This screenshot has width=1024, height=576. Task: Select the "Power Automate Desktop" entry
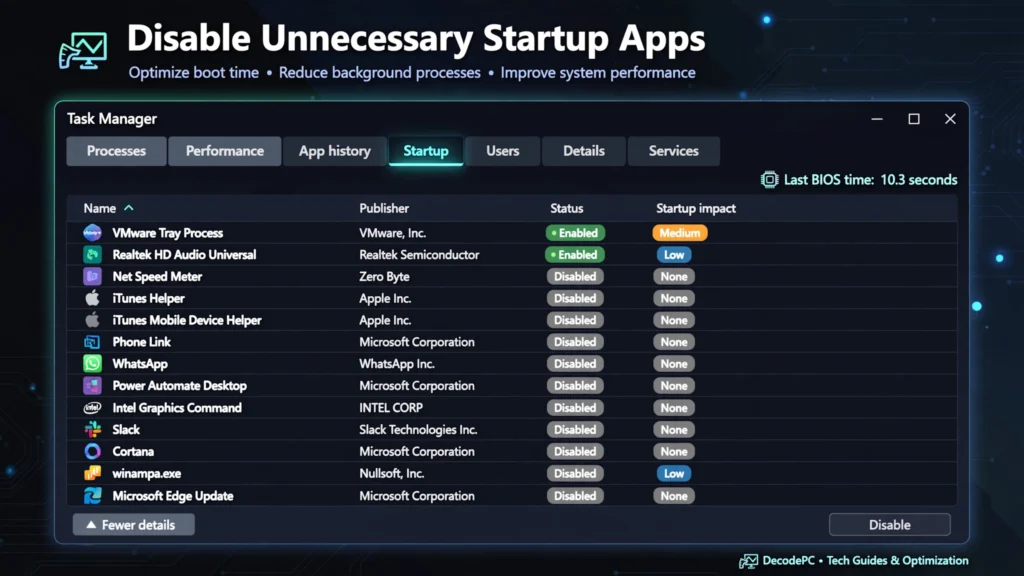[180, 385]
